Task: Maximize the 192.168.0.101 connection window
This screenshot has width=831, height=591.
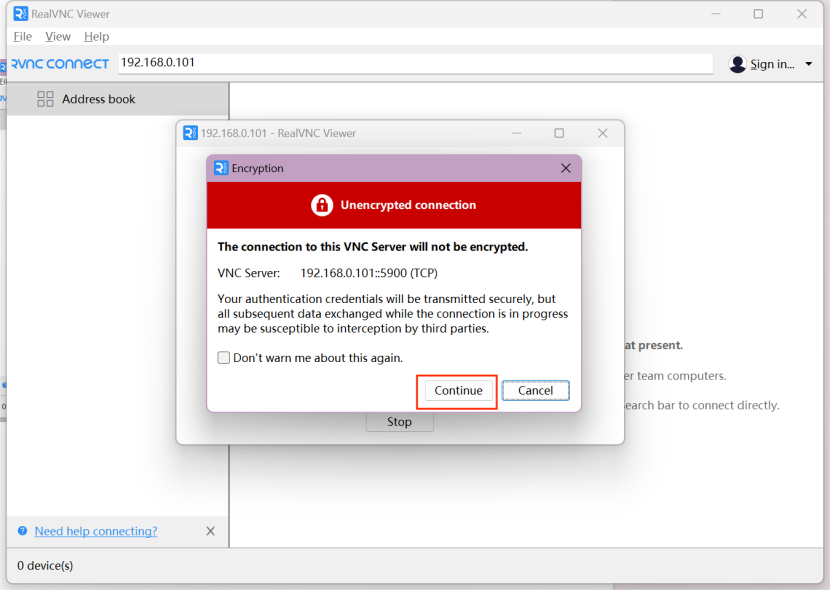Action: [559, 133]
